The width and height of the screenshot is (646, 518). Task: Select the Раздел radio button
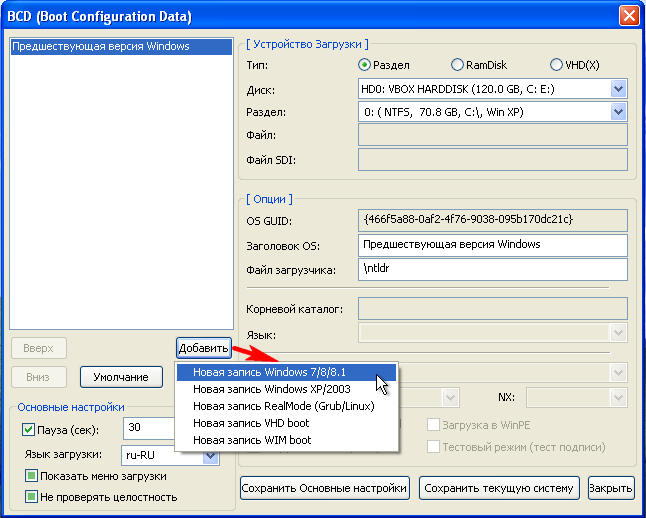pyautogui.click(x=365, y=65)
